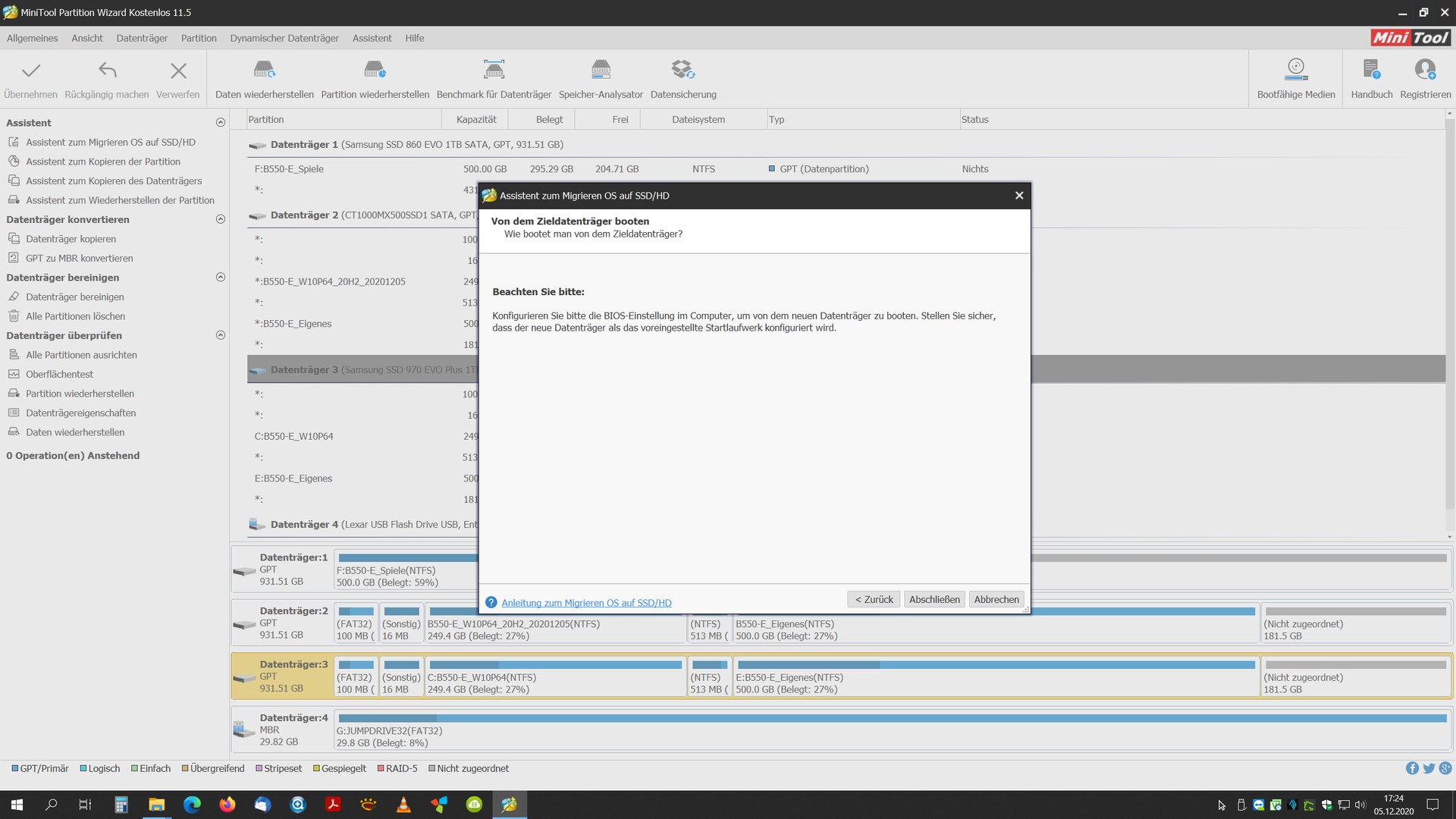Collapse the Assistent sidebar section
Screen dimensions: 1456x819
[x=221, y=123]
